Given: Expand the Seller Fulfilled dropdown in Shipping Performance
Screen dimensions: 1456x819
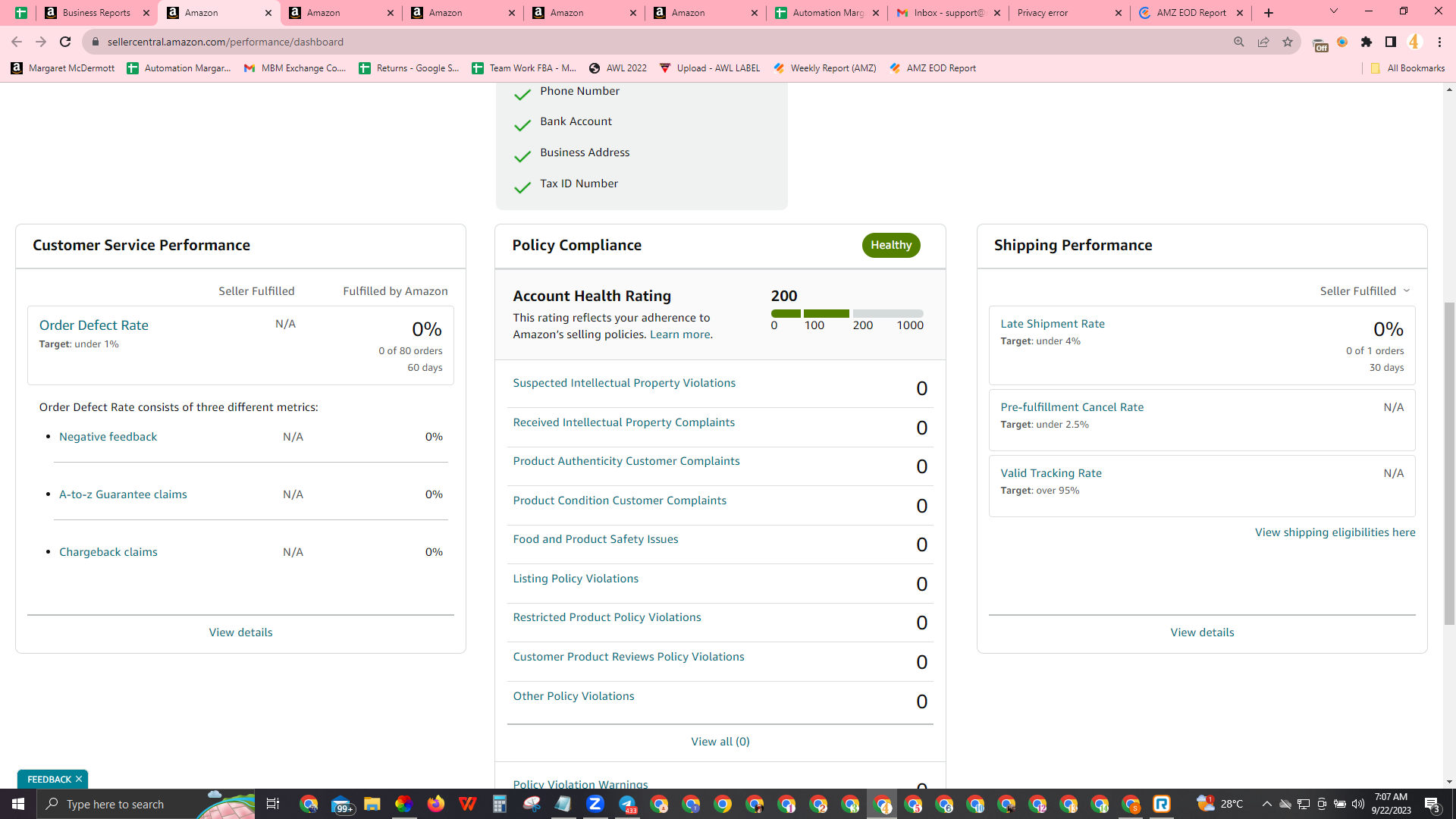Looking at the screenshot, I should coord(1365,291).
